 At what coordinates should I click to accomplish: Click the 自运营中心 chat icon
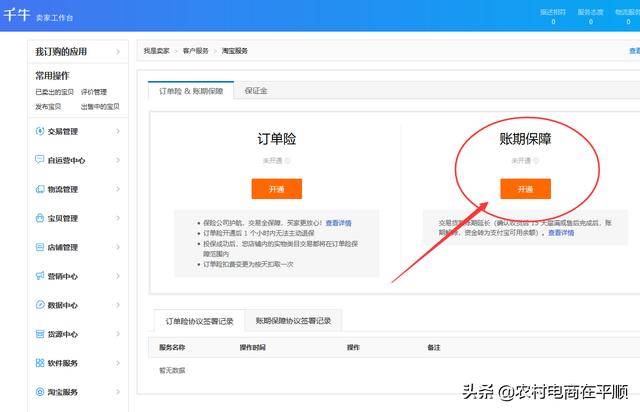coord(40,160)
